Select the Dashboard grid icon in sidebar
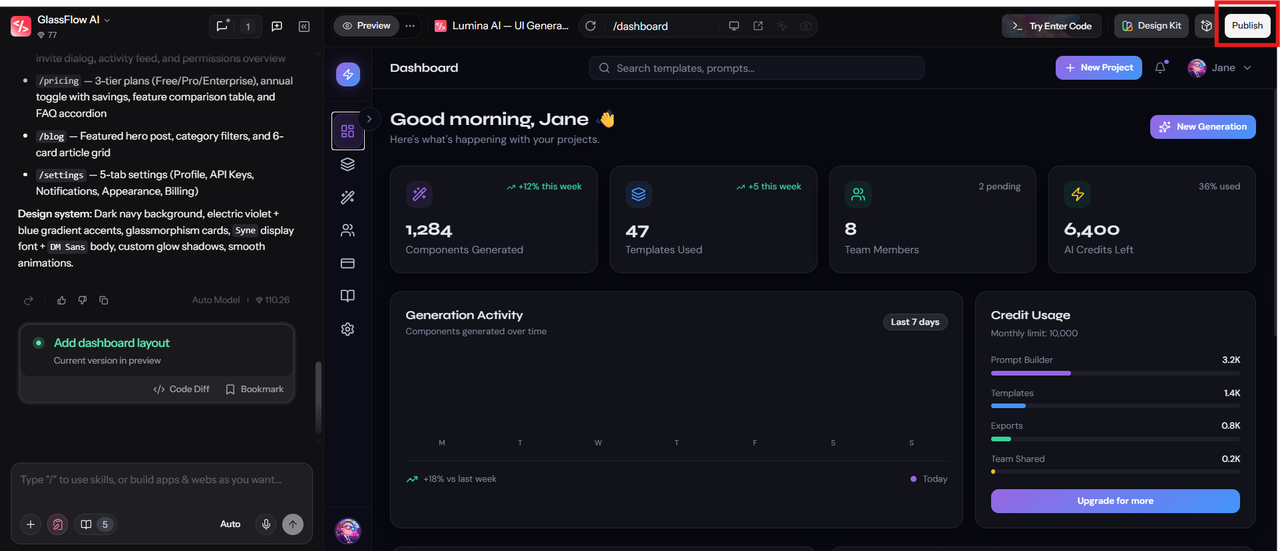This screenshot has width=1280, height=551. coord(348,131)
